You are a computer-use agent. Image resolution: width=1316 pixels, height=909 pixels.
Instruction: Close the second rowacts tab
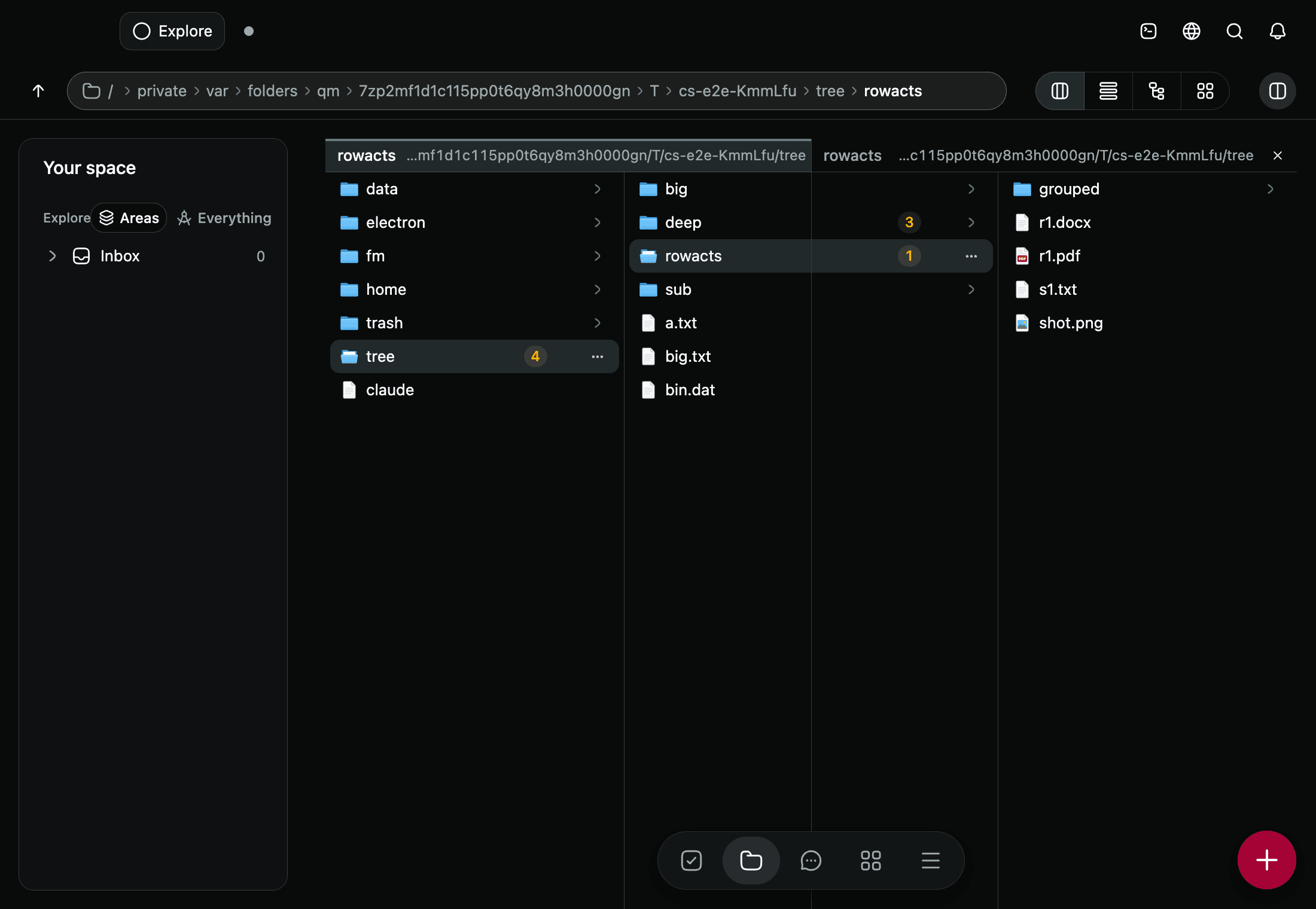coord(1278,155)
